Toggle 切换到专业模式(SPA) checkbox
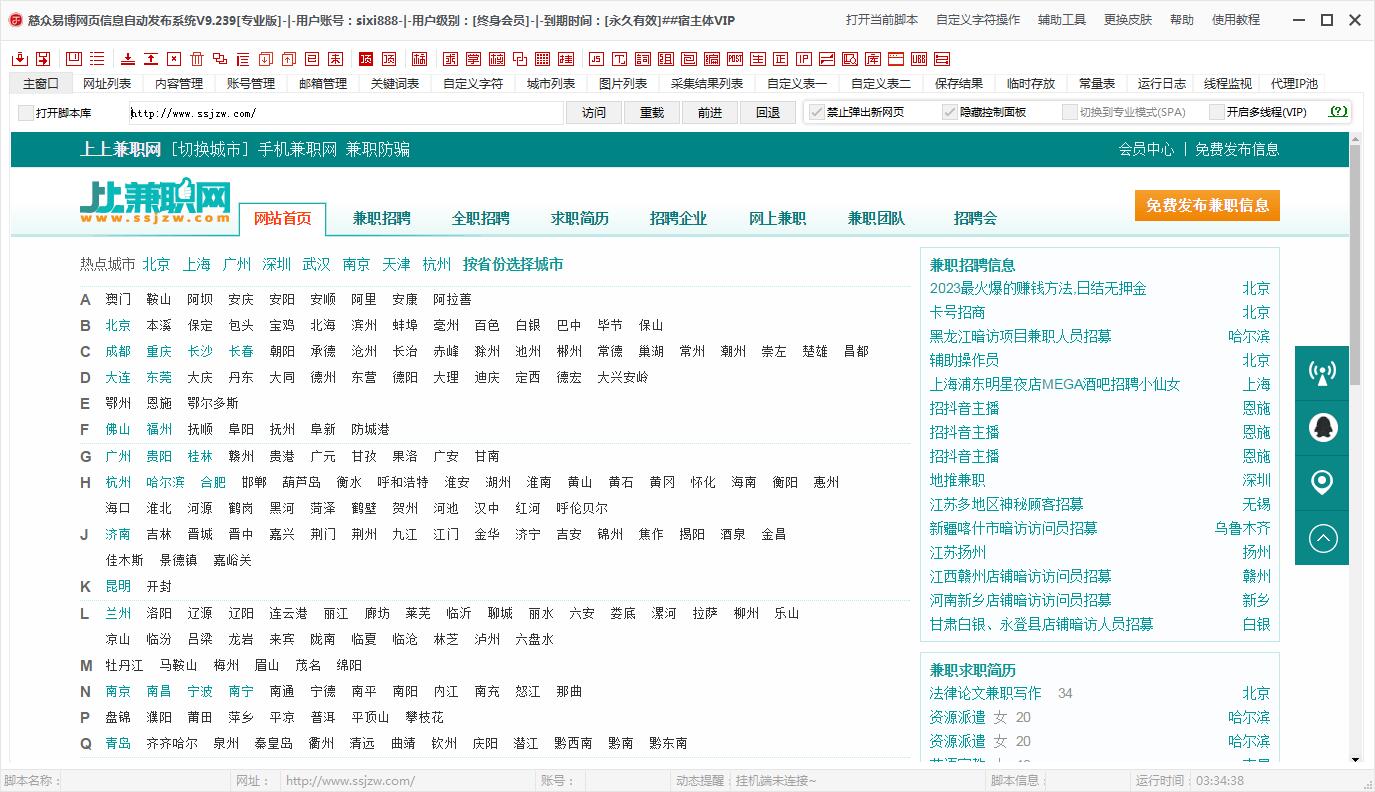The height and width of the screenshot is (792, 1375). 1069,112
